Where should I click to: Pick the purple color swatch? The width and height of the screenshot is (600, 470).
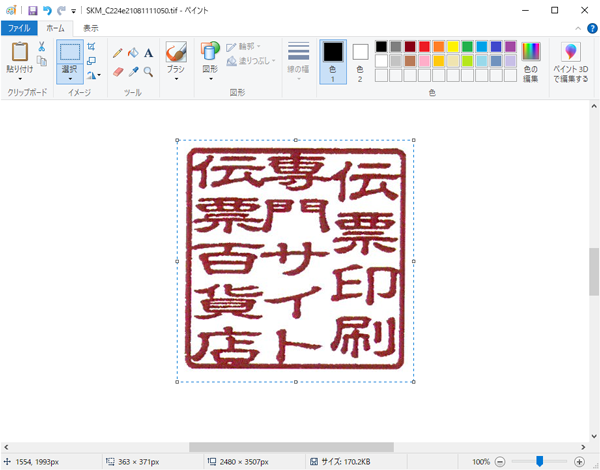510,47
